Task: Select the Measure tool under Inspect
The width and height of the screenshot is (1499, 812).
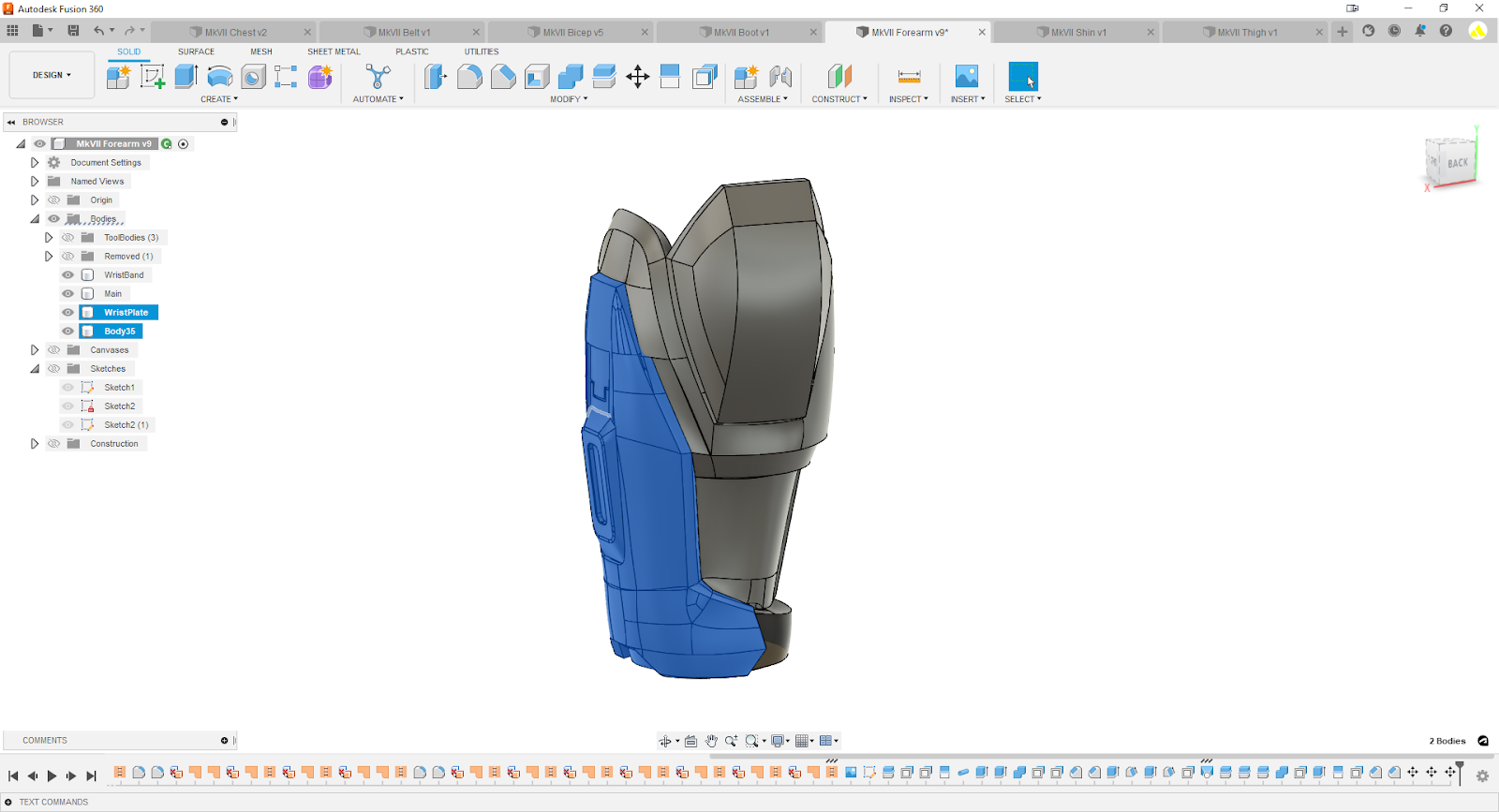Action: 908,77
